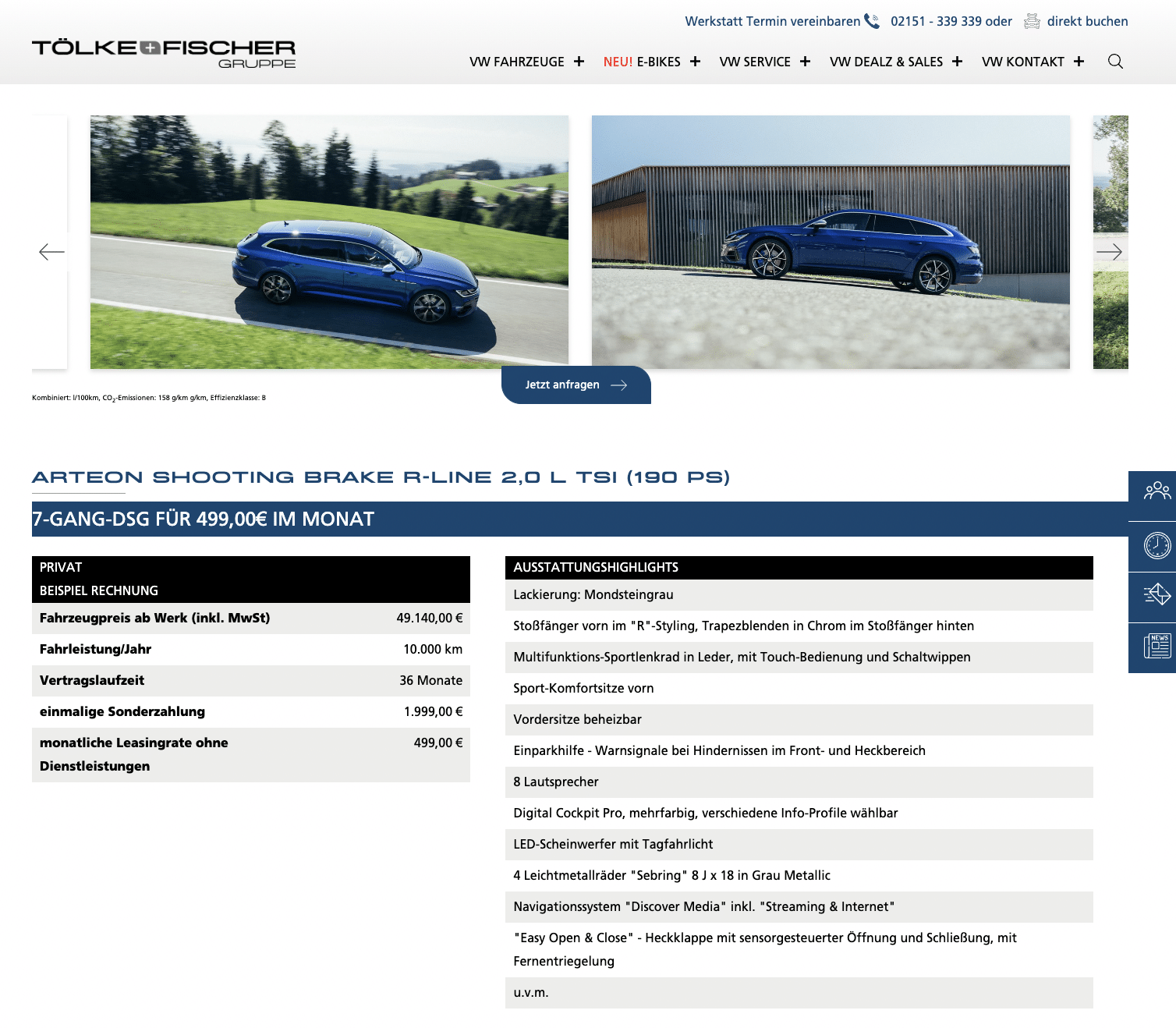Expand plus next to VW Fahrzeuge

(579, 62)
